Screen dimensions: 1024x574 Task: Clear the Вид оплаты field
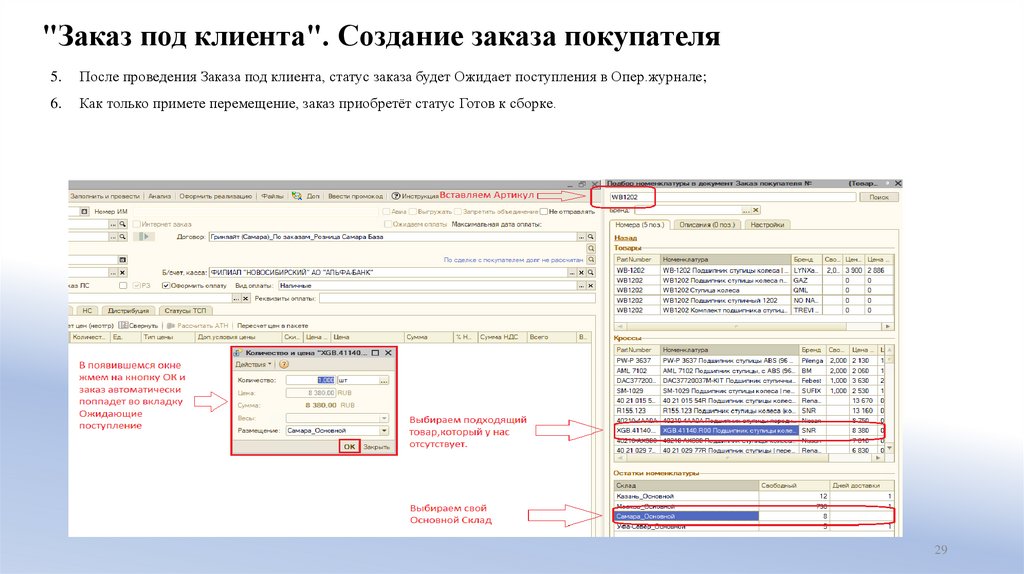[590, 285]
